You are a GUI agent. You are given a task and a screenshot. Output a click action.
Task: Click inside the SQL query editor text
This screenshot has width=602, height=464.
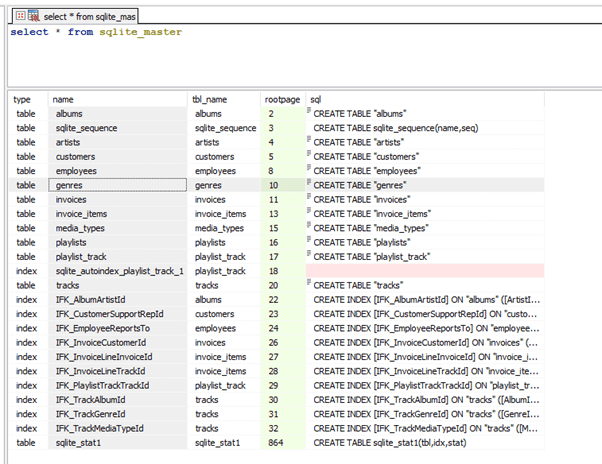[x=96, y=33]
